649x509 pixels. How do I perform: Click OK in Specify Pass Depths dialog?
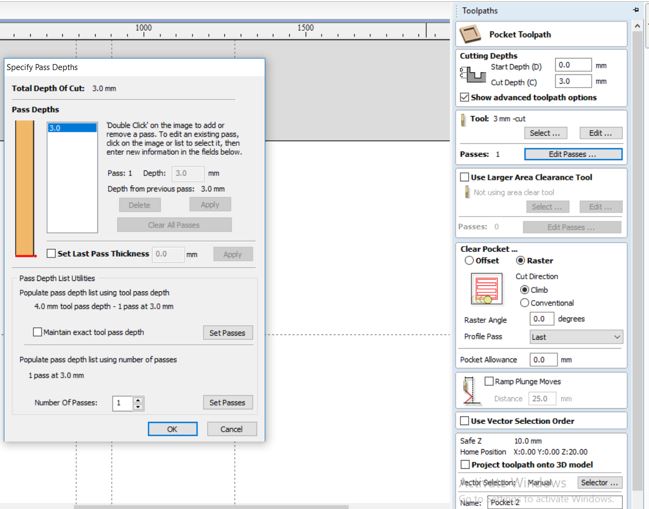[x=173, y=429]
